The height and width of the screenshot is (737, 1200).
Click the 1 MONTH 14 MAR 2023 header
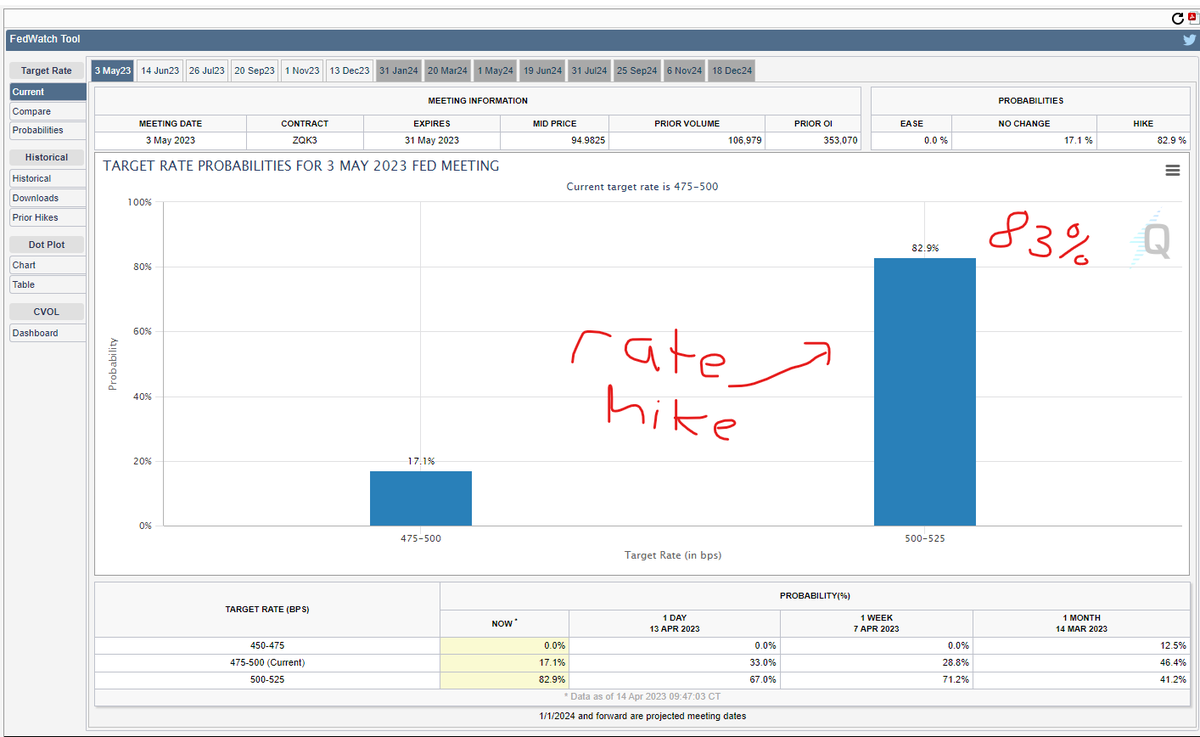click(1081, 623)
